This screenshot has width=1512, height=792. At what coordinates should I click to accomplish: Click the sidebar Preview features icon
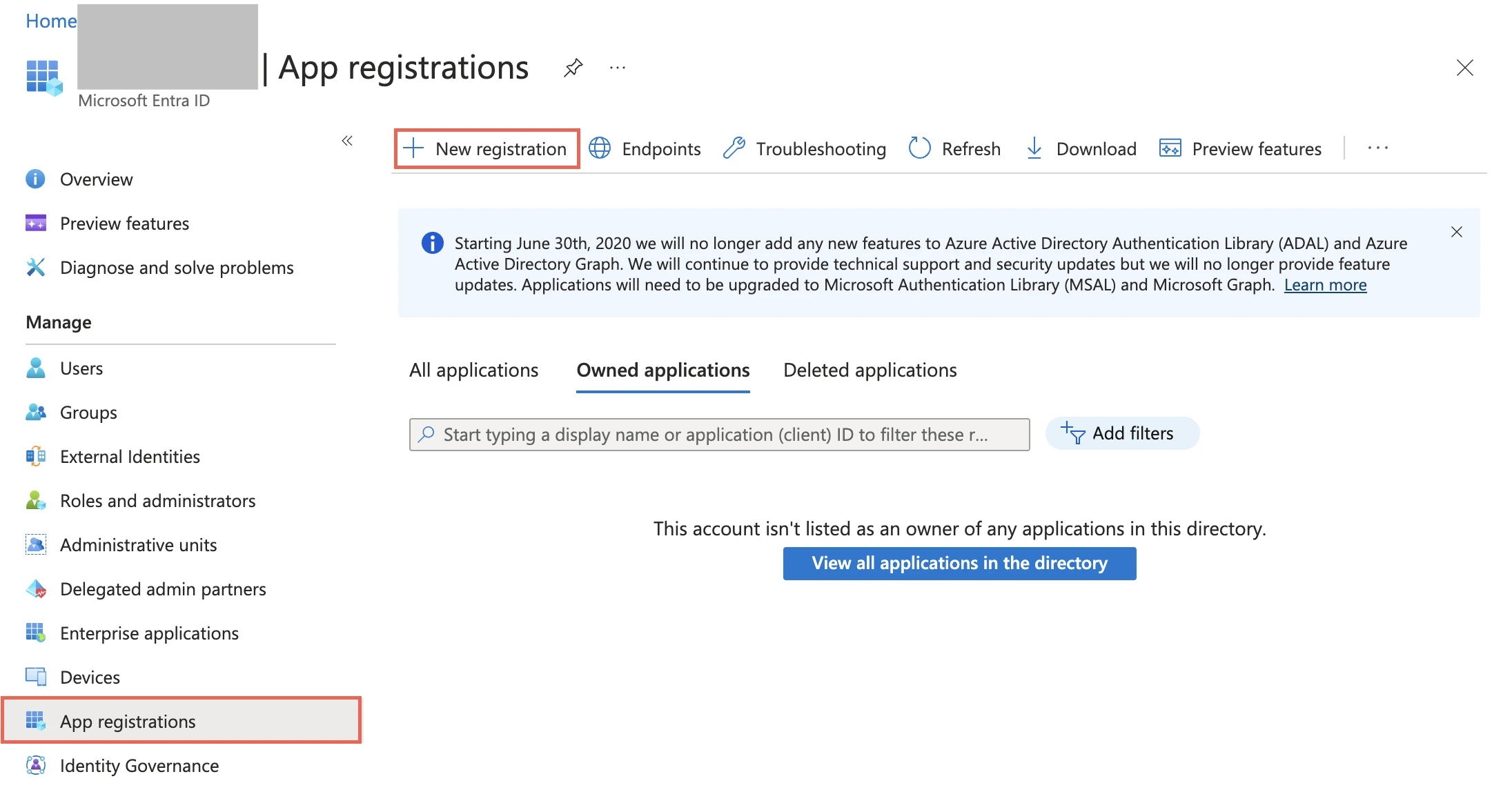click(x=36, y=224)
